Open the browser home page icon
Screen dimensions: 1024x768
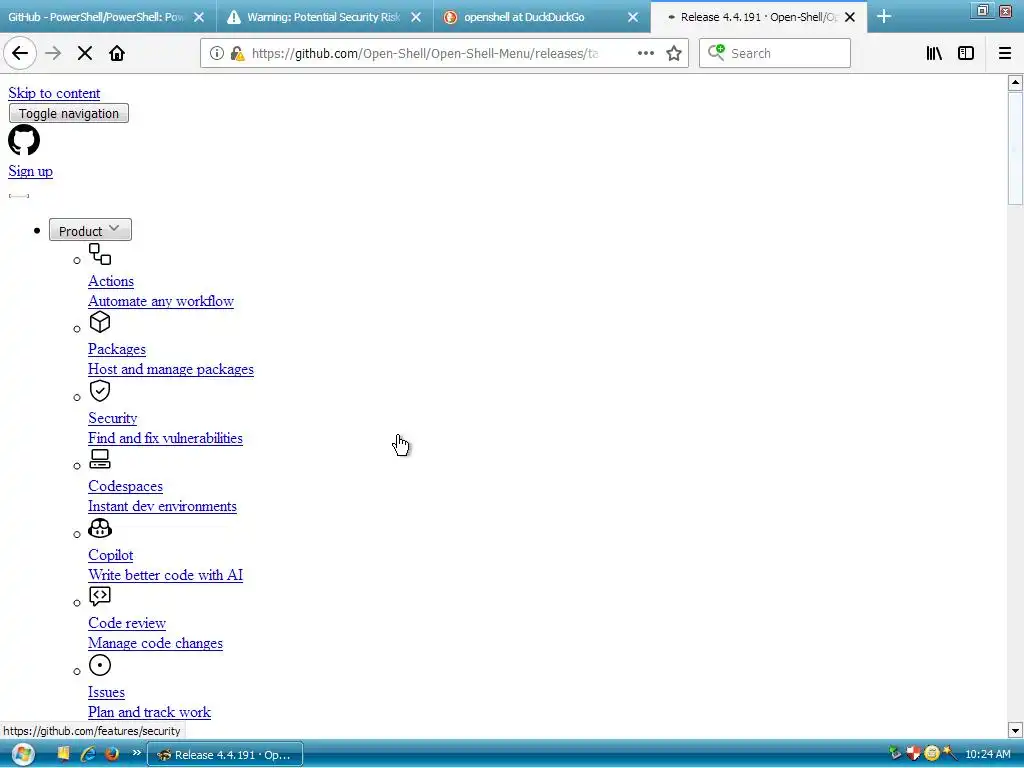tap(117, 54)
